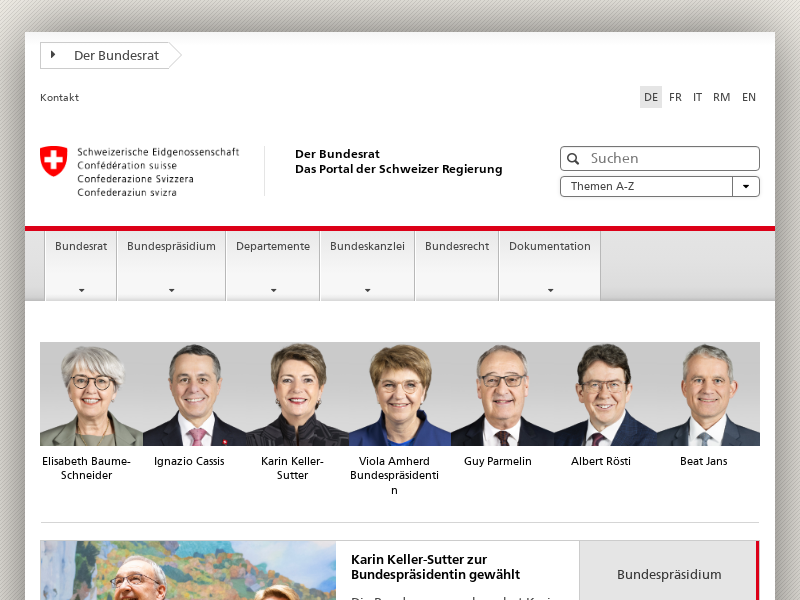
Task: Open the Bundeskanzlei navigation tab
Action: click(x=367, y=266)
